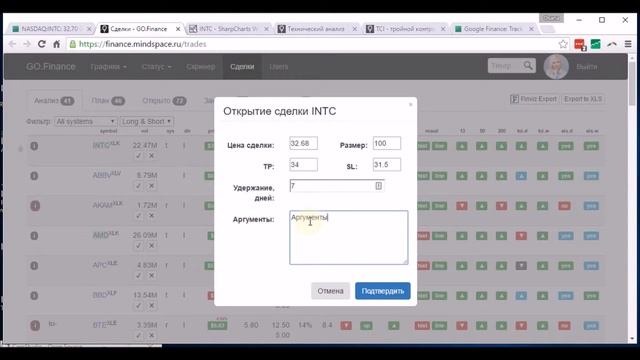Screen dimensions: 640x360
Task: Click the info icon in the BTE row
Action: tap(35, 325)
